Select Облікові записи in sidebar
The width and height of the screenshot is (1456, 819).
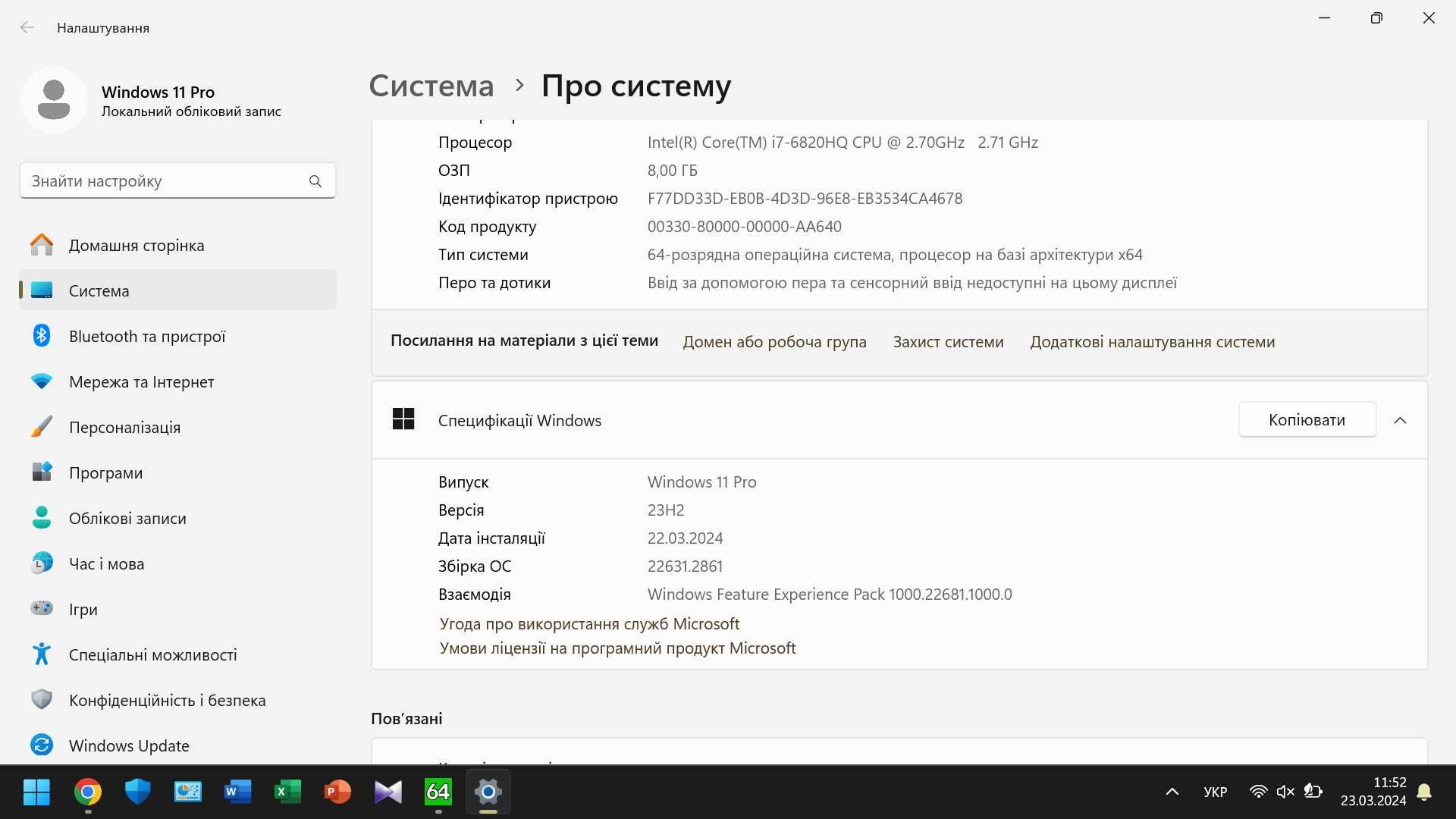pos(177,518)
